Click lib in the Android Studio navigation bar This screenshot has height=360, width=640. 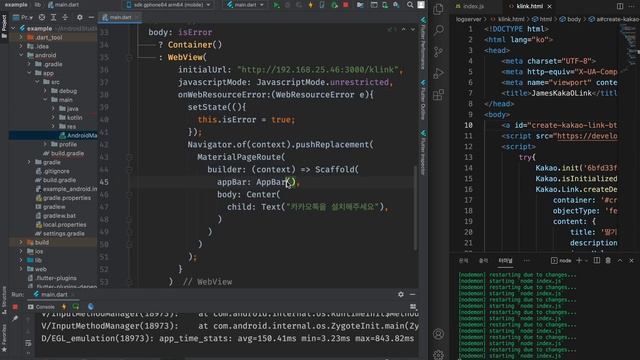click(38, 5)
